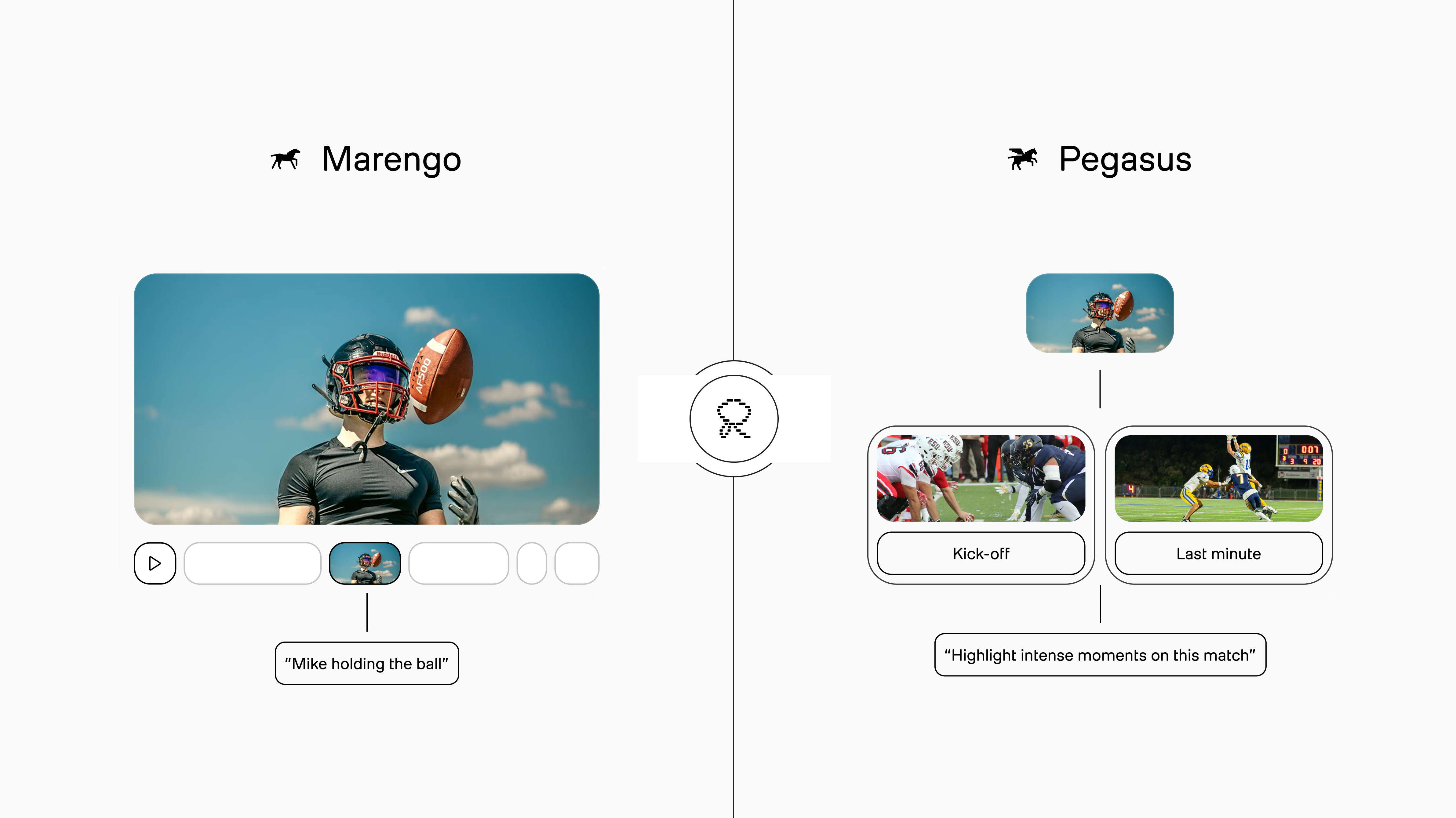Image resolution: width=1456 pixels, height=818 pixels.
Task: Click the Marengo horse icon
Action: coord(286,159)
